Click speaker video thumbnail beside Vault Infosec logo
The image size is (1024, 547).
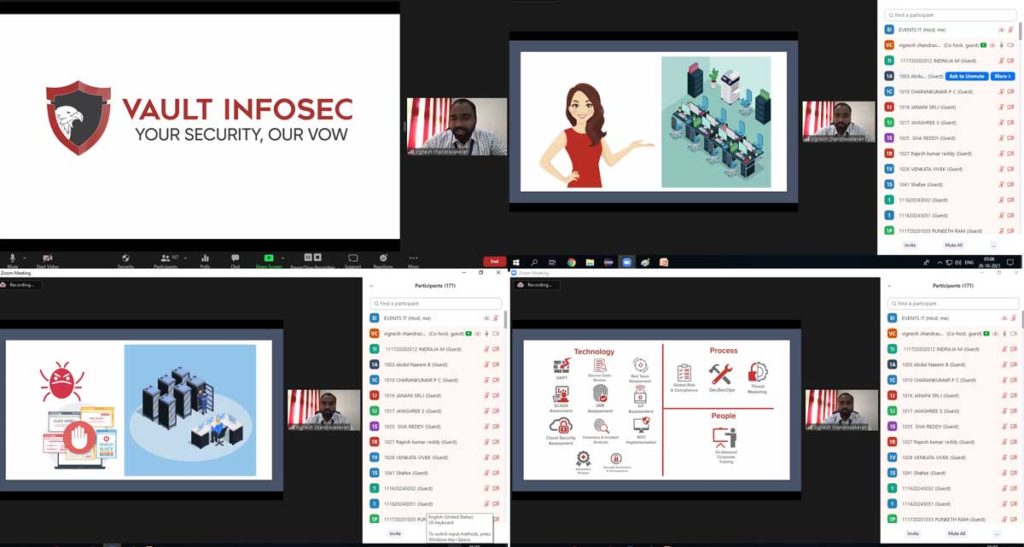click(456, 127)
